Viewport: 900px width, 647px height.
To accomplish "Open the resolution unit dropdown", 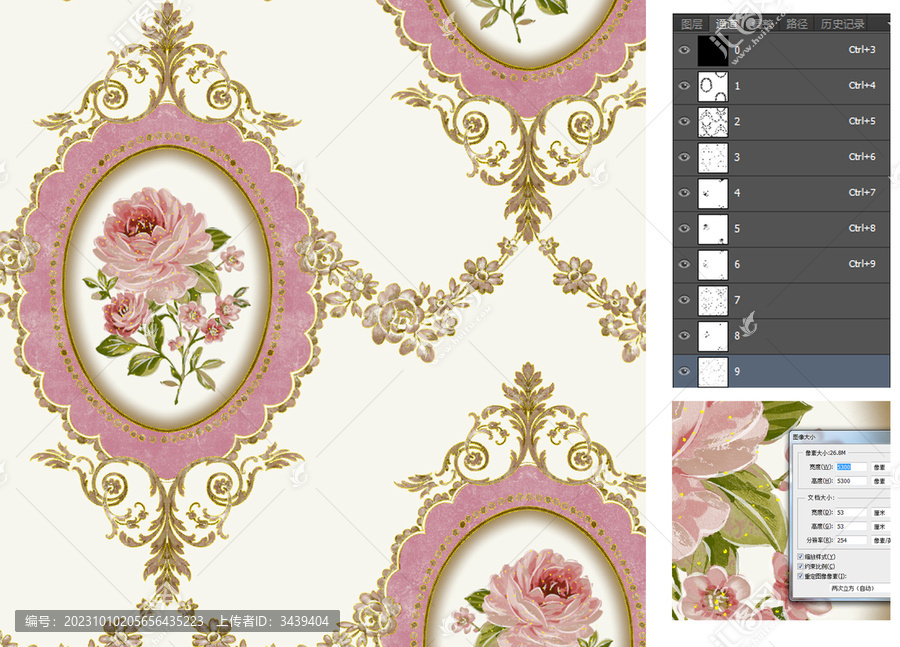I will coord(881,540).
